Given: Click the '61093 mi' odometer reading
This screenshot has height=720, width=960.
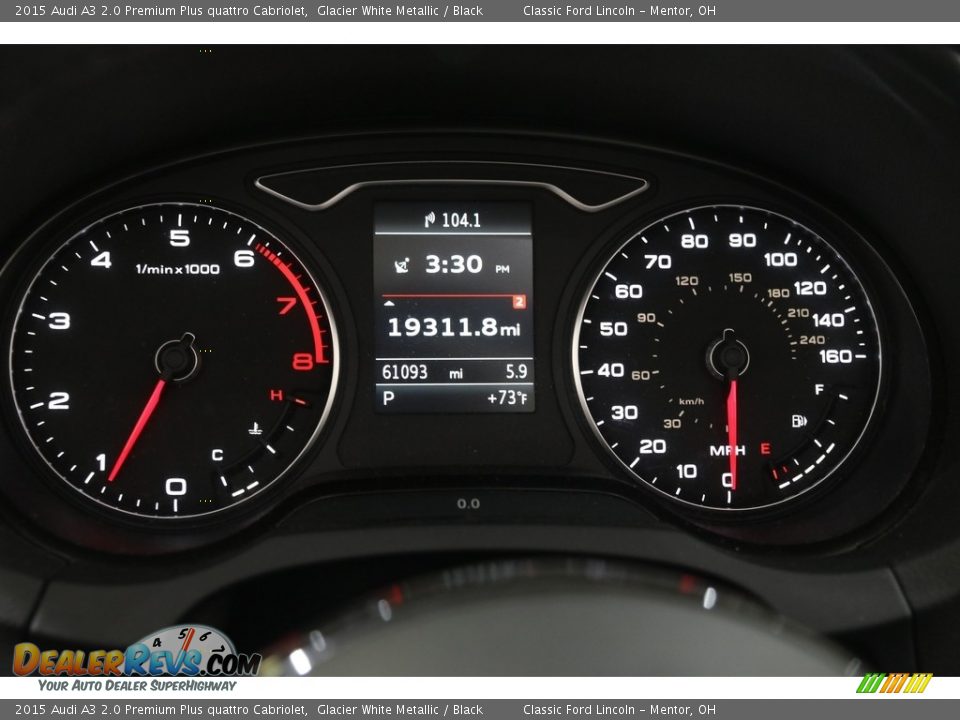Looking at the screenshot, I should (422, 372).
